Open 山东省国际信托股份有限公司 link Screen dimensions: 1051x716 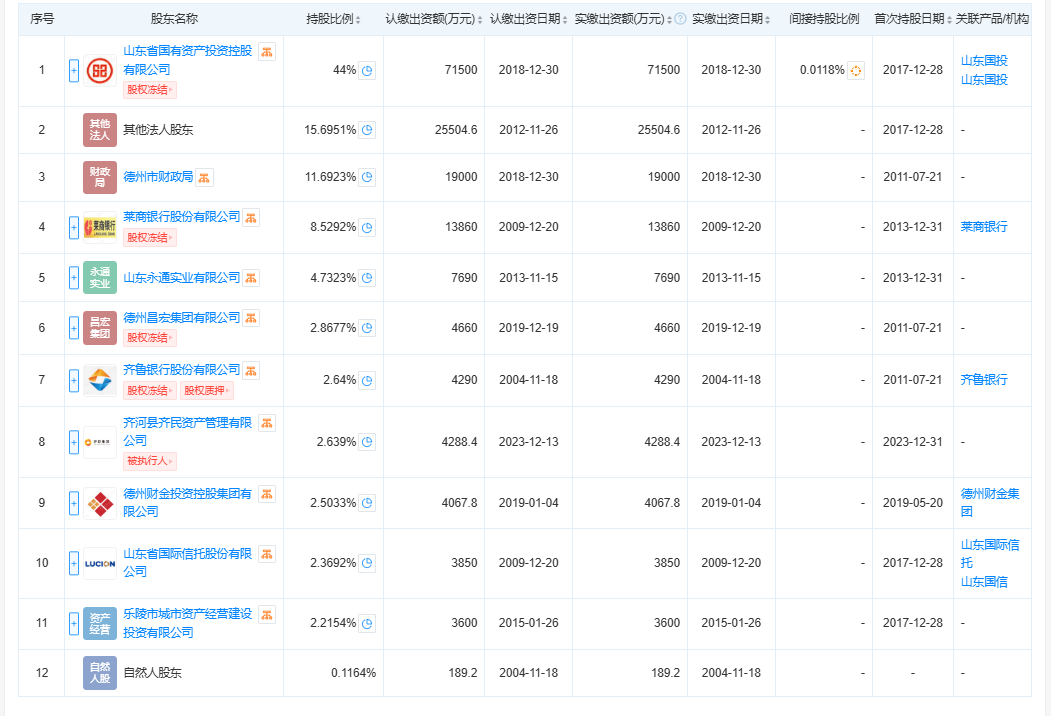[x=188, y=562]
